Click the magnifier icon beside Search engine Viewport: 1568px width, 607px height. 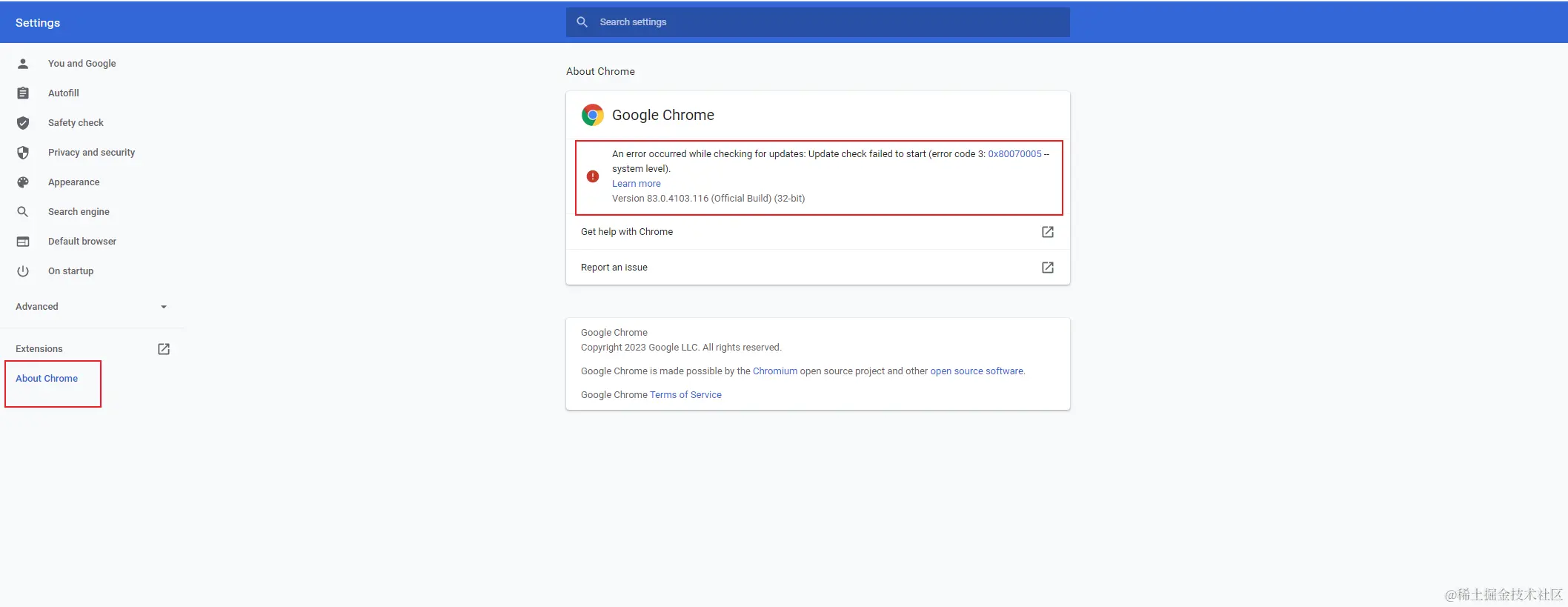(x=23, y=212)
